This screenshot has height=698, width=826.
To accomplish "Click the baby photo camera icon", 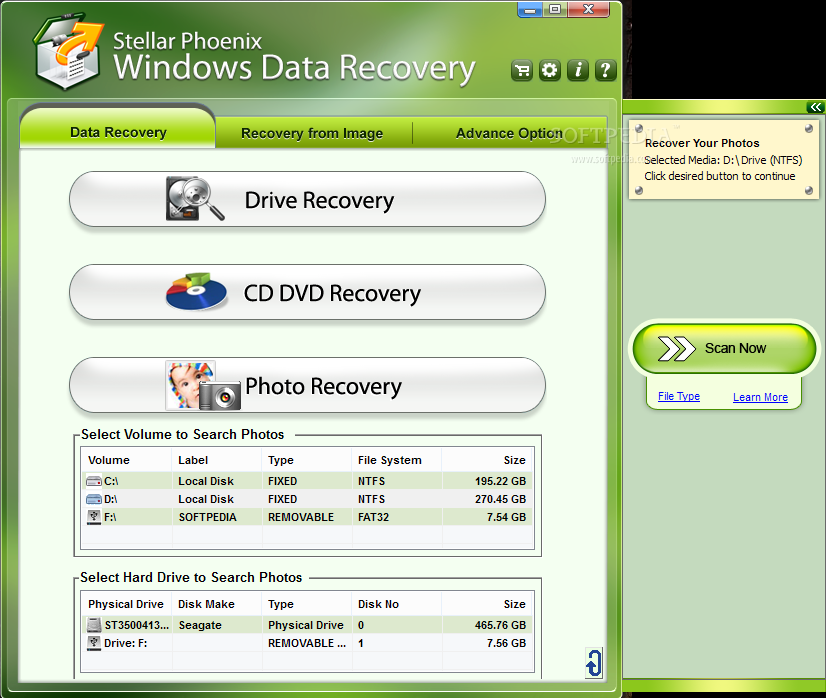I will (x=203, y=386).
